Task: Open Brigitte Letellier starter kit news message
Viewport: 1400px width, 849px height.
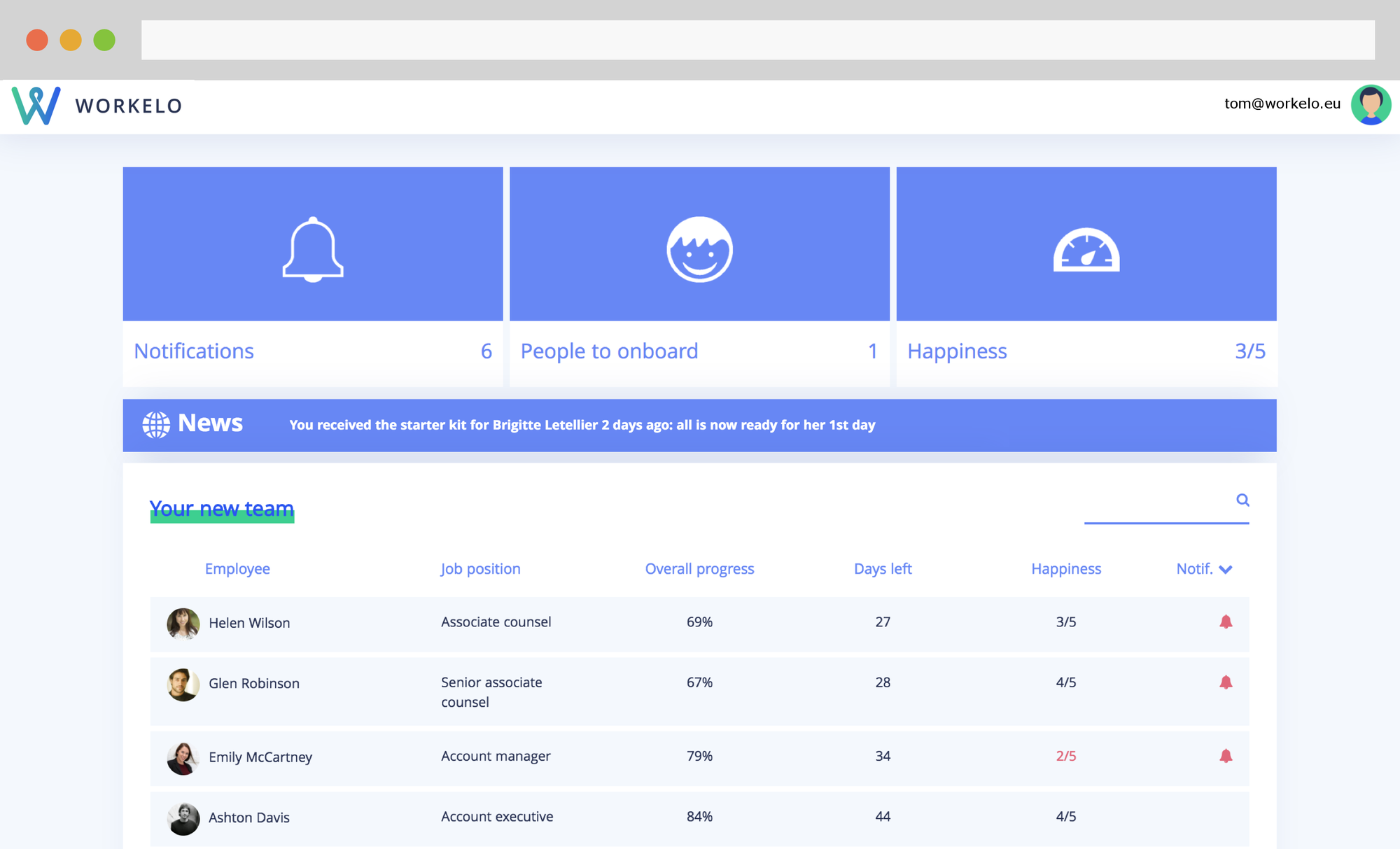Action: click(x=582, y=425)
